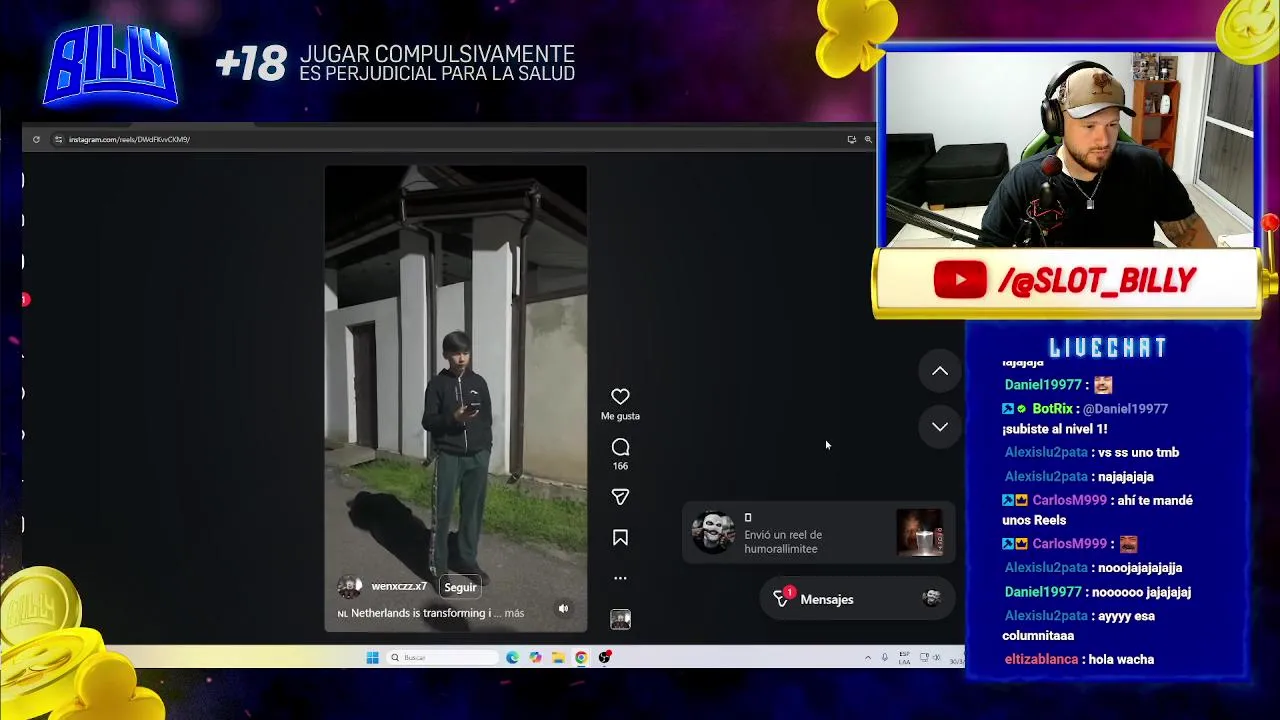Click the Billy logo in the overlay
The height and width of the screenshot is (720, 1280).
coord(111,66)
